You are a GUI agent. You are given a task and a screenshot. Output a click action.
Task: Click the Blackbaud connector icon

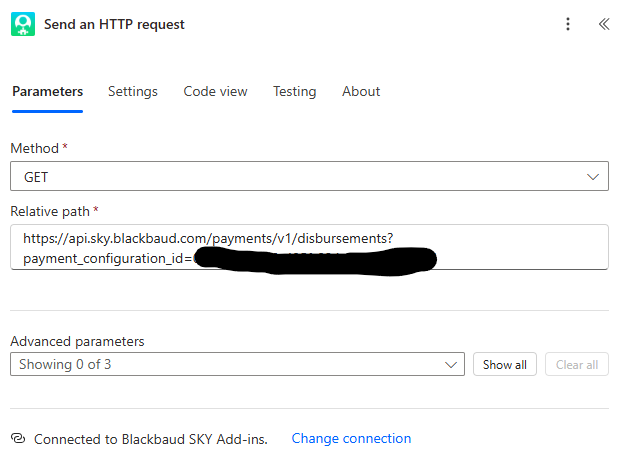click(23, 24)
